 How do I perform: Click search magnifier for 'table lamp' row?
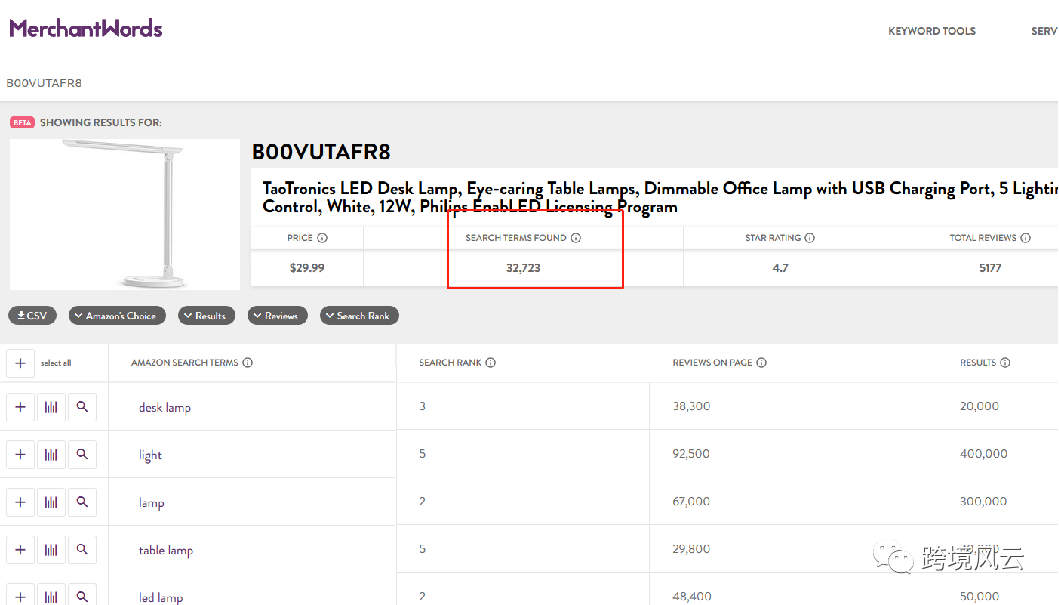point(82,550)
